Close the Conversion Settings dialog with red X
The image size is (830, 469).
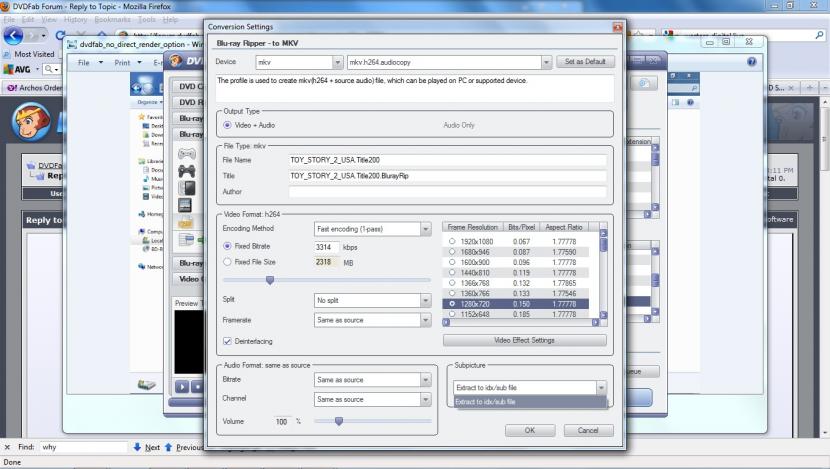(617, 26)
